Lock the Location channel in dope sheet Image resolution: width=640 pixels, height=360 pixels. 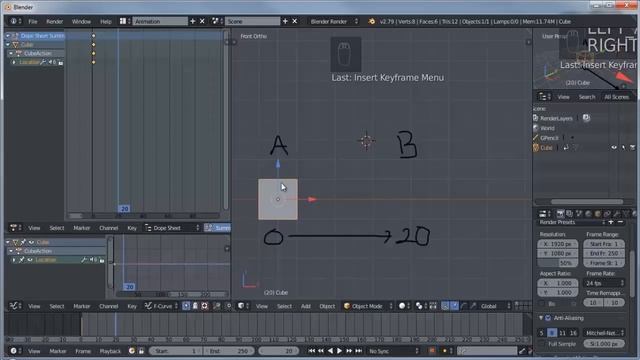coord(60,62)
